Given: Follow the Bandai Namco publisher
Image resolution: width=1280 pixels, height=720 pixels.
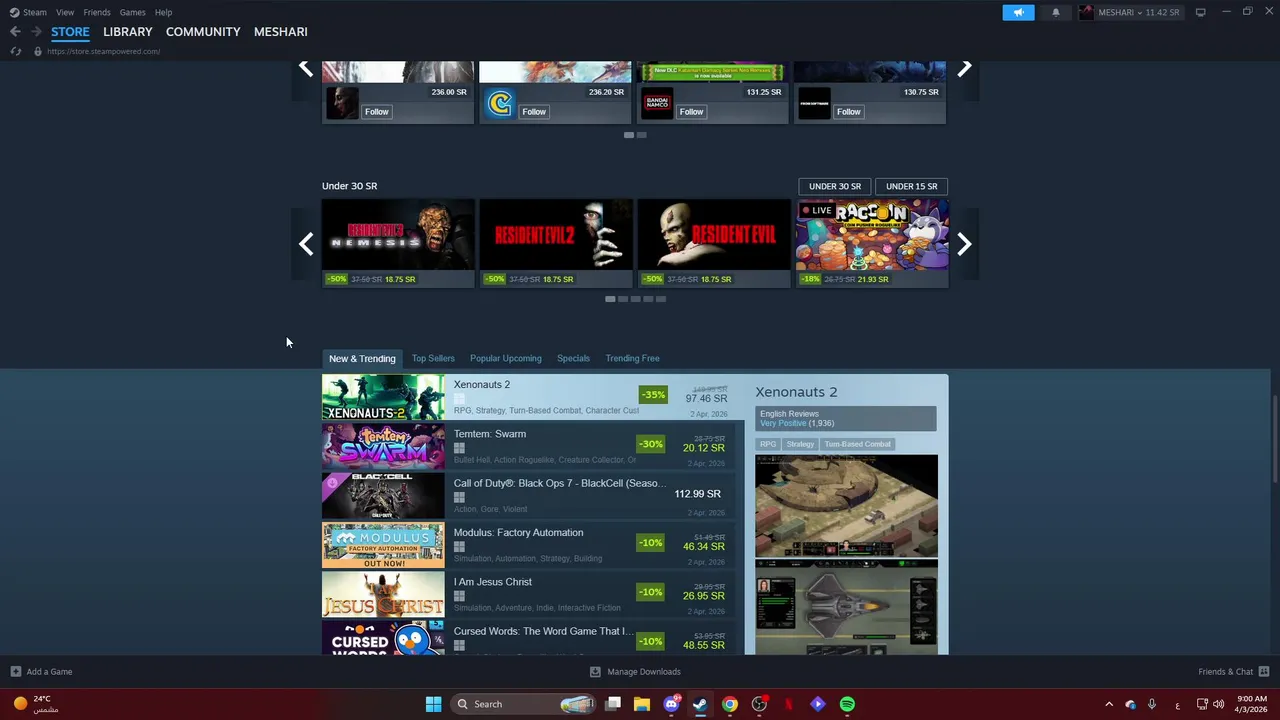Looking at the screenshot, I should click(692, 112).
